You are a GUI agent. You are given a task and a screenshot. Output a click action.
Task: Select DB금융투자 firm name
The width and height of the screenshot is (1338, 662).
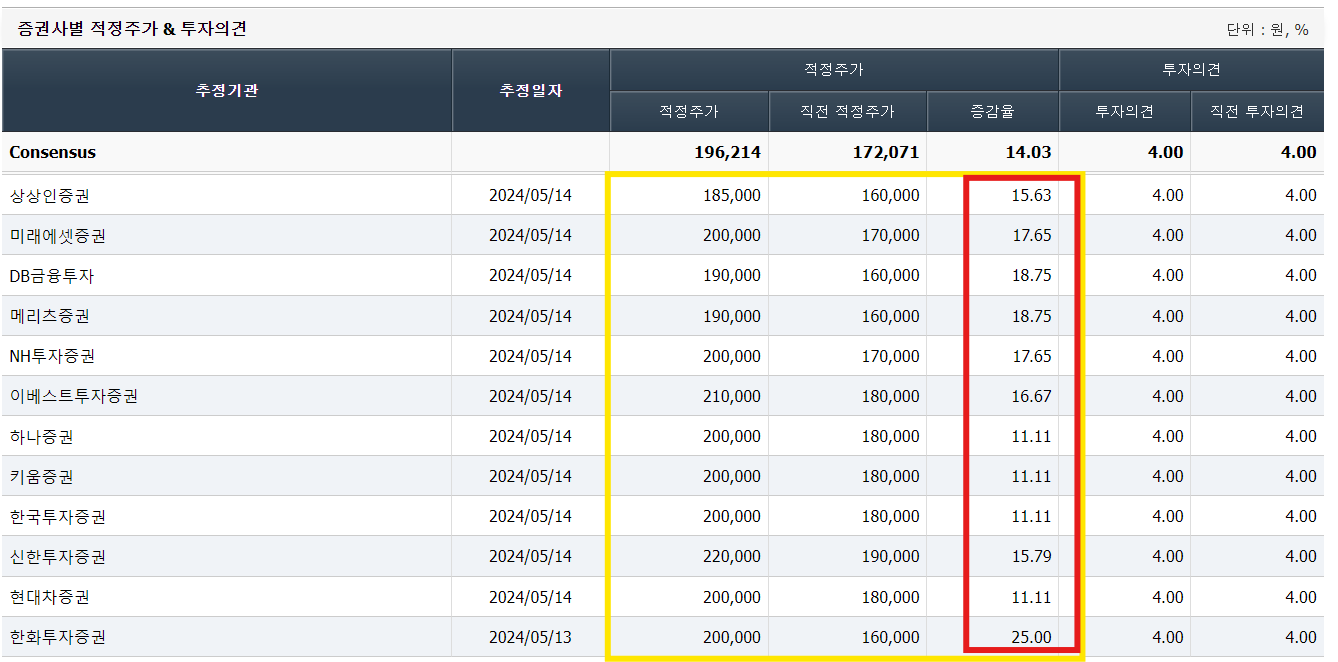[52, 276]
